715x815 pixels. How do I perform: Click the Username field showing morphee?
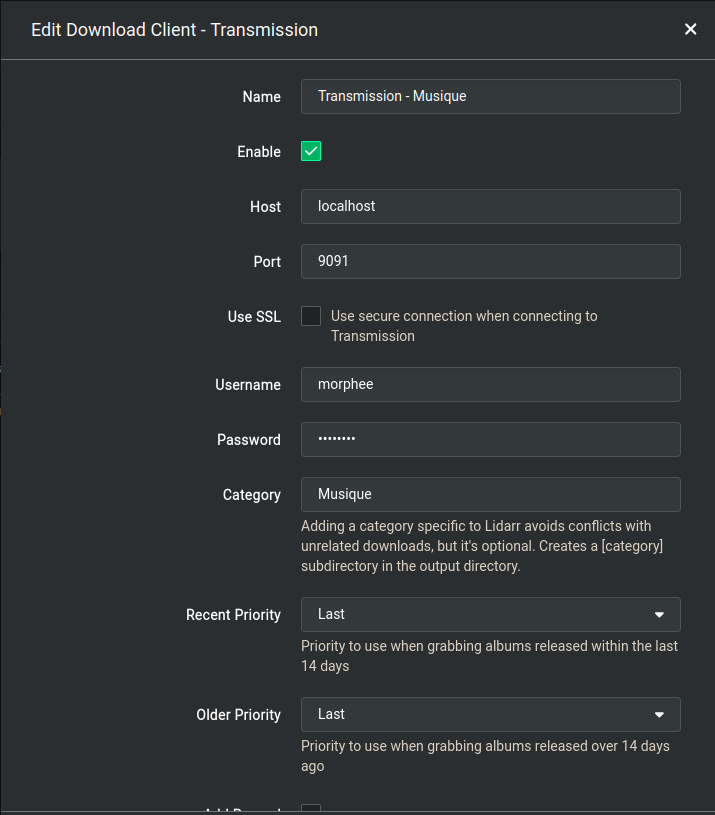click(490, 384)
